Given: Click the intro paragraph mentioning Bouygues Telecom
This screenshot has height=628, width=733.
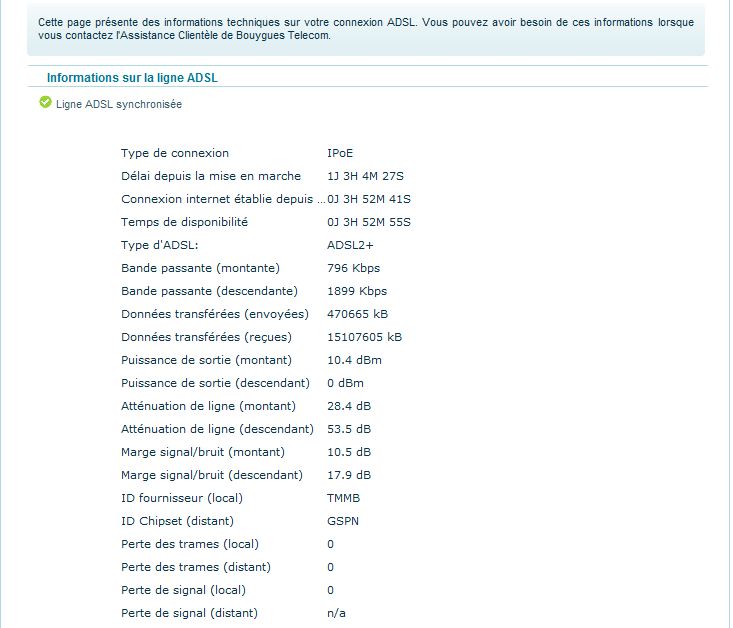Looking at the screenshot, I should coord(366,29).
